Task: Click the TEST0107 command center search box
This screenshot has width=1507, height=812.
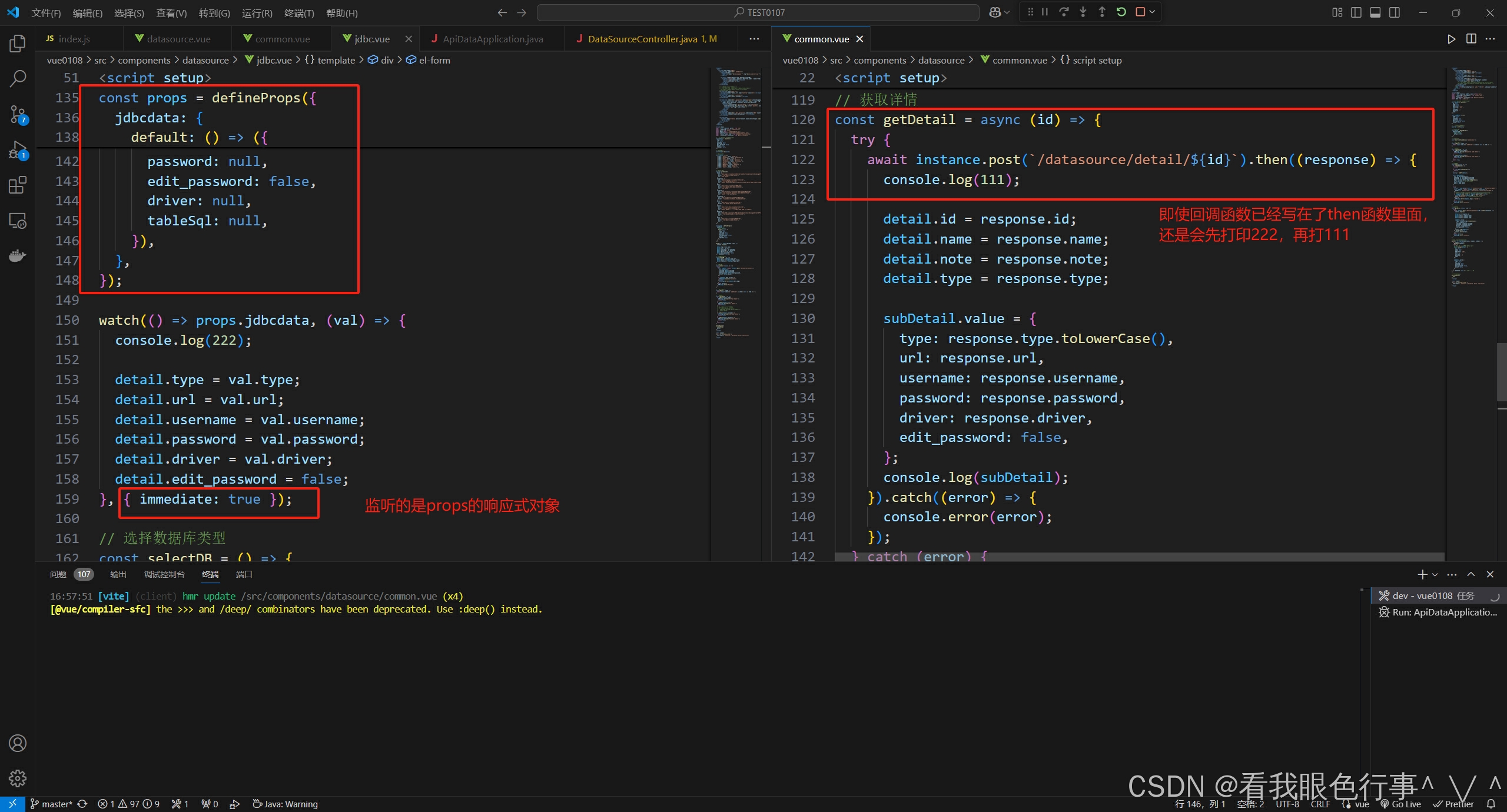Action: tap(758, 12)
